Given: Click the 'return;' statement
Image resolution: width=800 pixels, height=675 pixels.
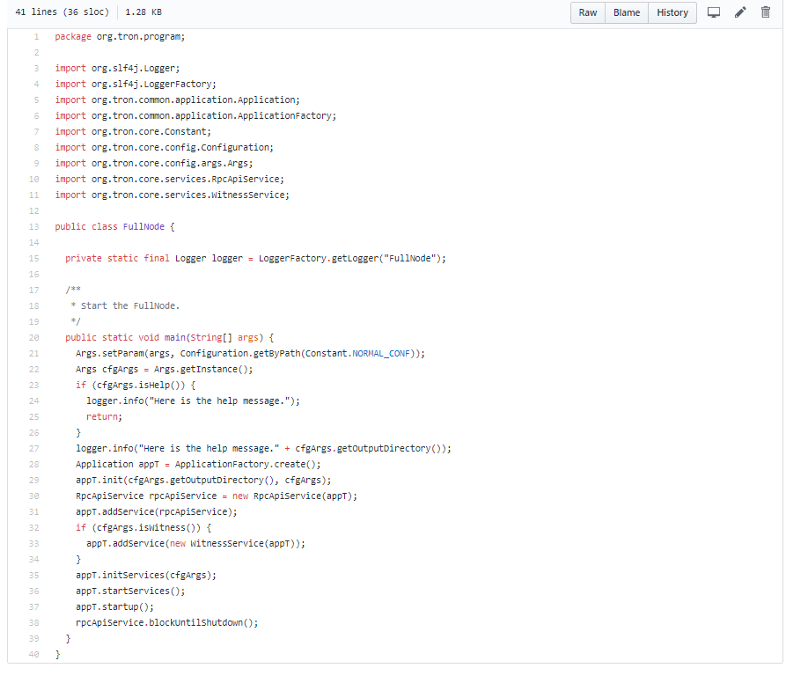Looking at the screenshot, I should point(104,417).
